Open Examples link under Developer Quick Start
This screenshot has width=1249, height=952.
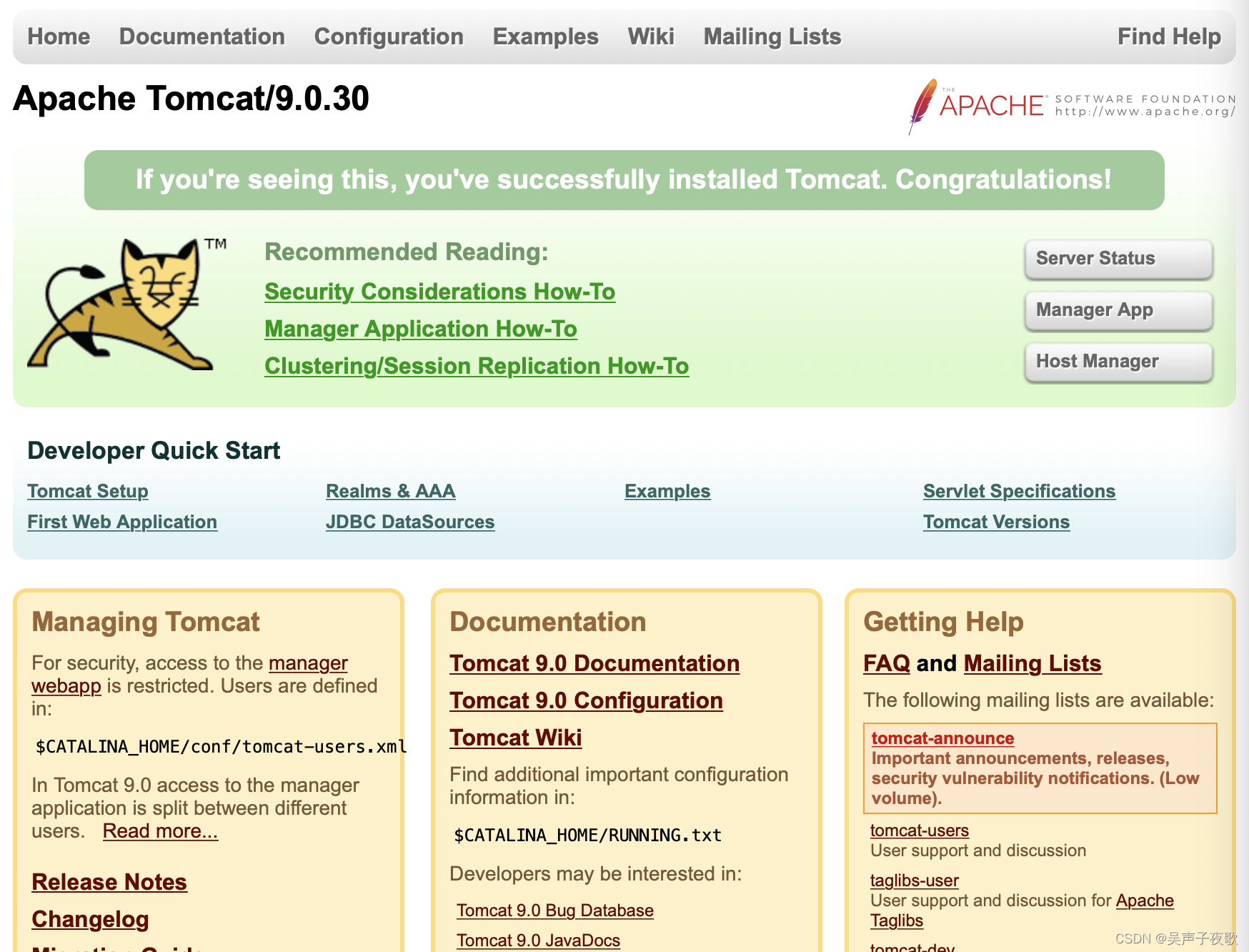click(667, 491)
